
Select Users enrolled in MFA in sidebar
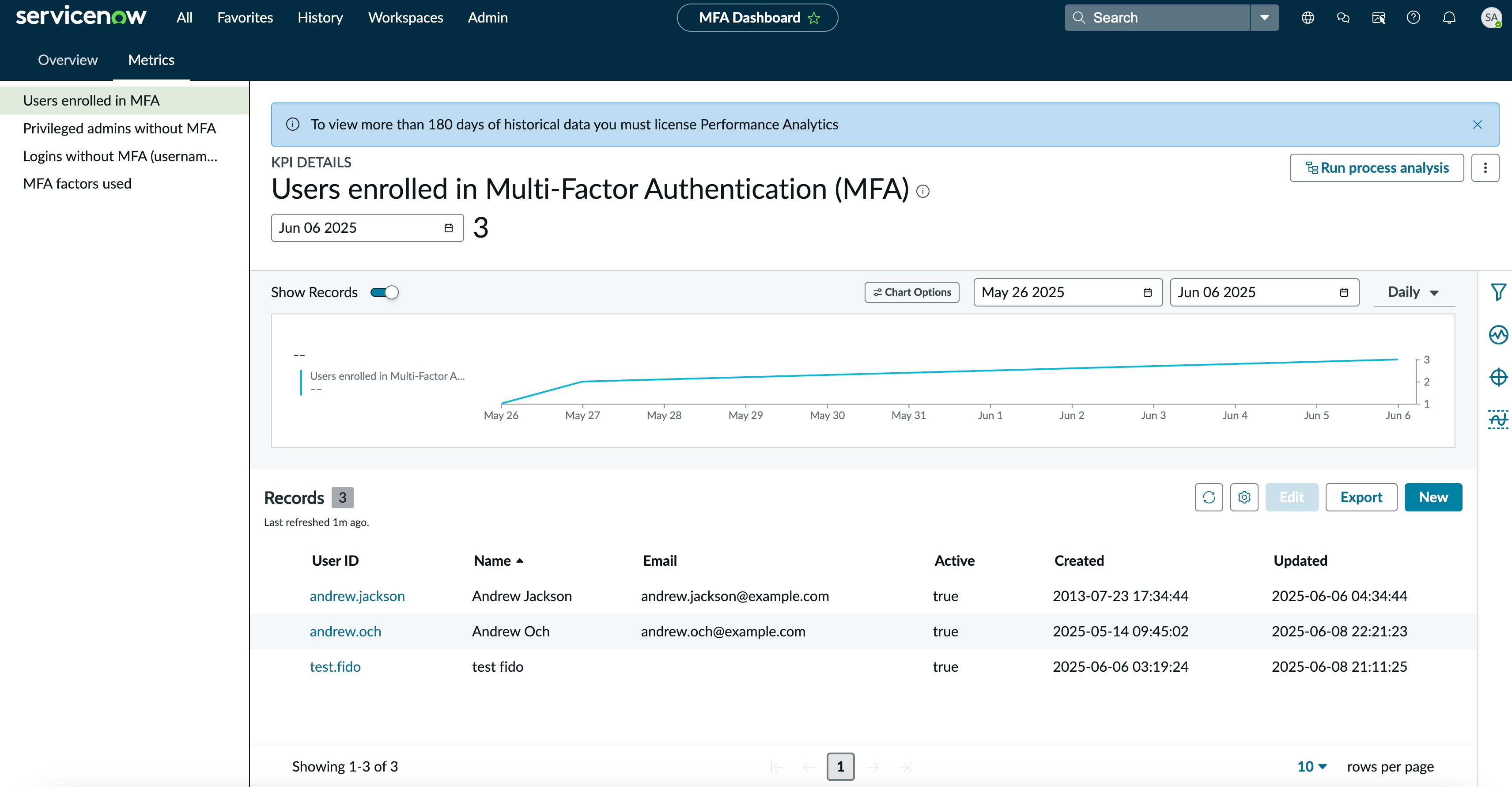tap(125, 100)
